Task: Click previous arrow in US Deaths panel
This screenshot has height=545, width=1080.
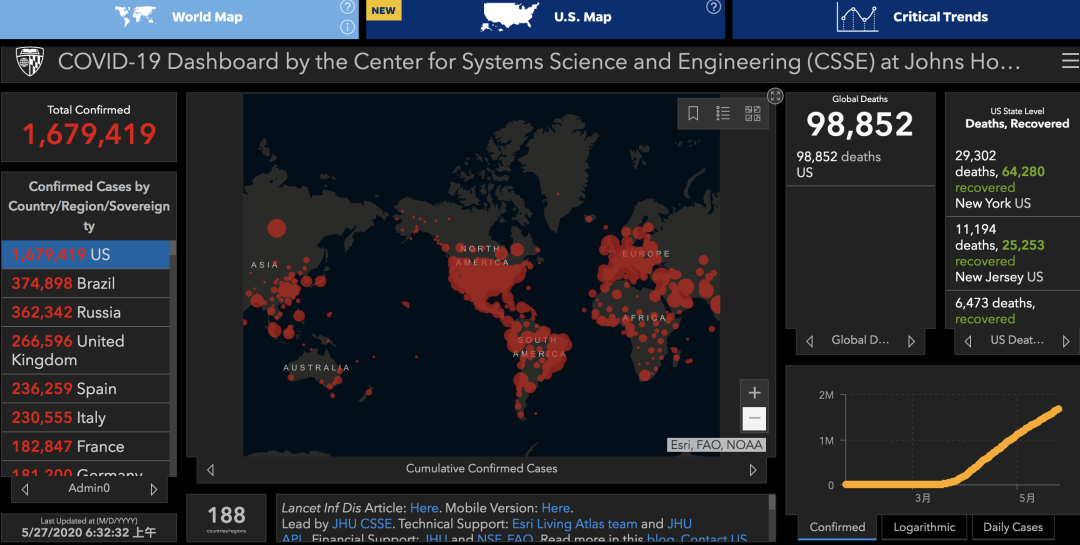Action: pos(968,341)
